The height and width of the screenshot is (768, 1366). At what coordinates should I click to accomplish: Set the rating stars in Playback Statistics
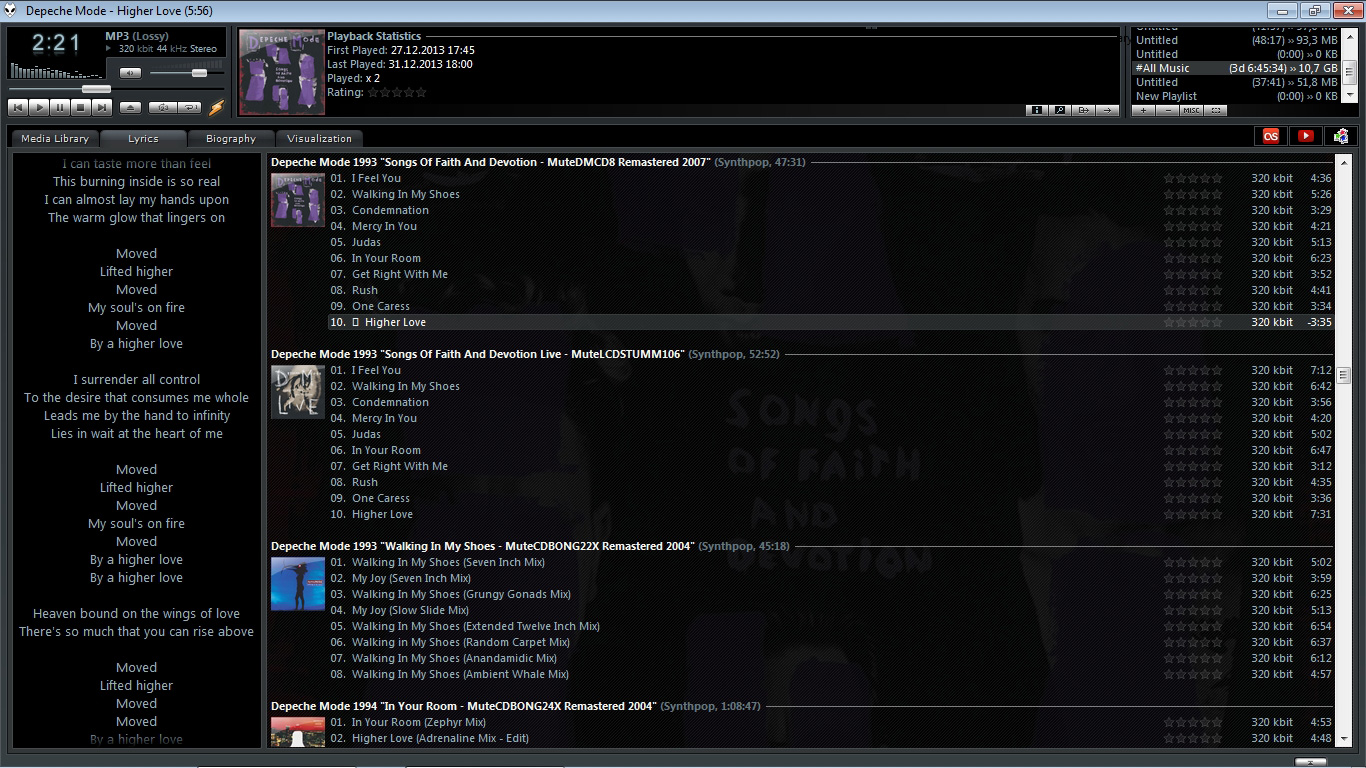click(397, 92)
